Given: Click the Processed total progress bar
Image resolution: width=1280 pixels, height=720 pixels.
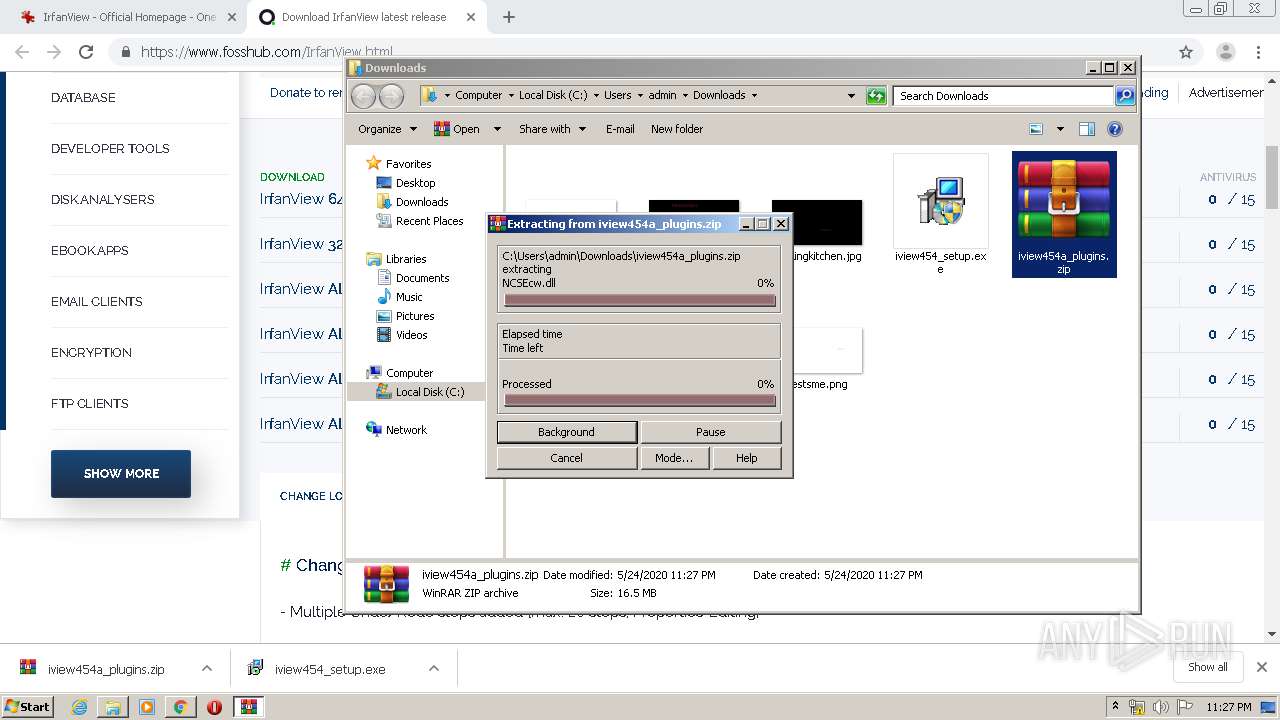Looking at the screenshot, I should pyautogui.click(x=640, y=401).
